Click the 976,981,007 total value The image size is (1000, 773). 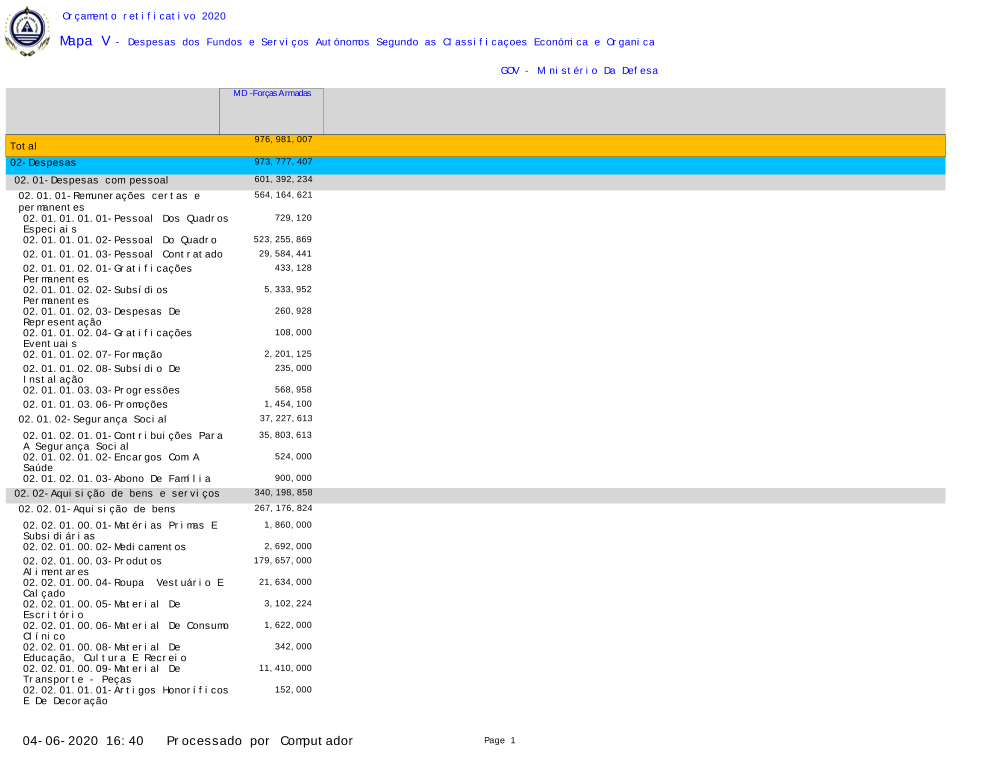pos(283,140)
